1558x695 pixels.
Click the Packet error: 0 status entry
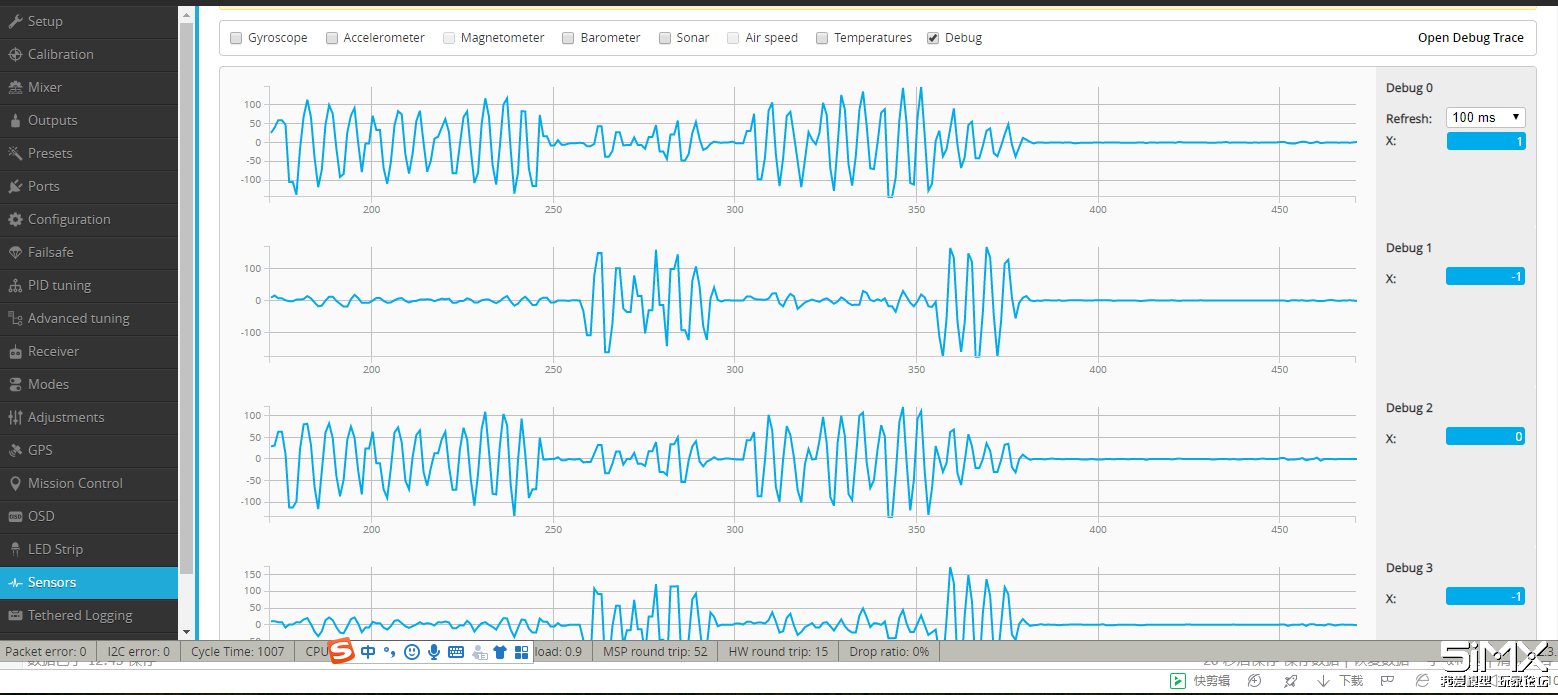46,651
